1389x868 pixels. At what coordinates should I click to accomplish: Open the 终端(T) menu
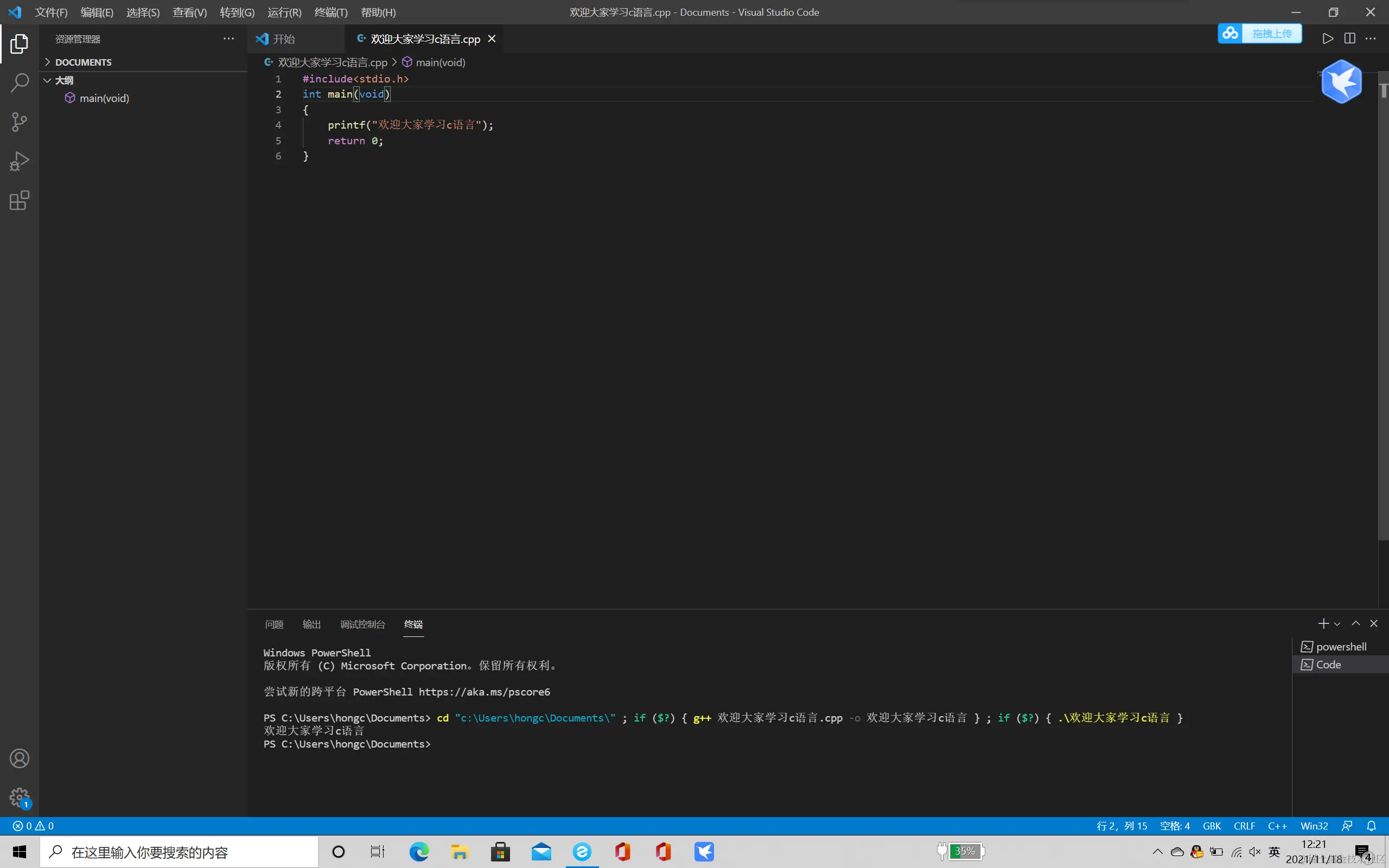(x=330, y=12)
